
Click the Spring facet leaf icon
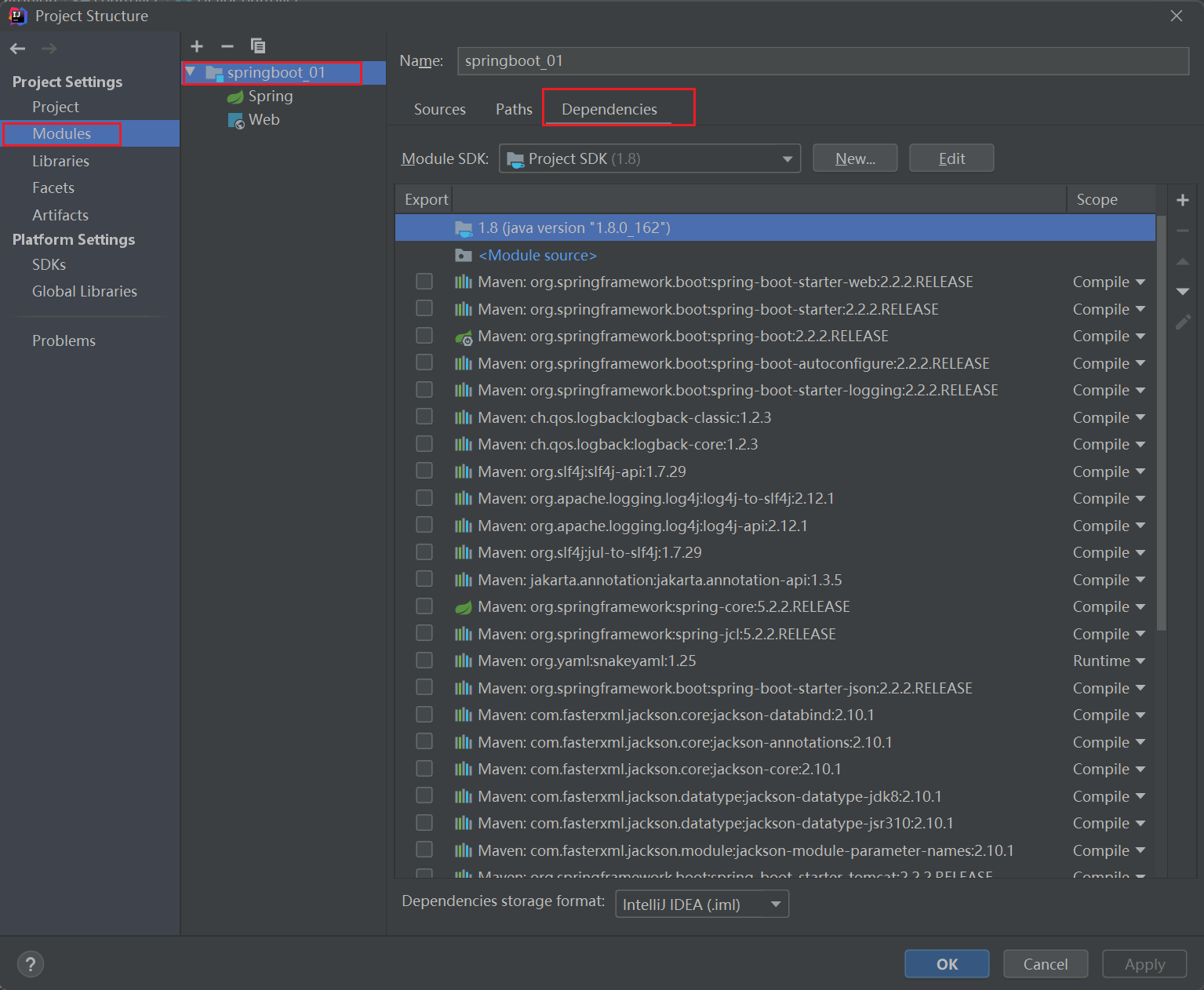[x=235, y=97]
